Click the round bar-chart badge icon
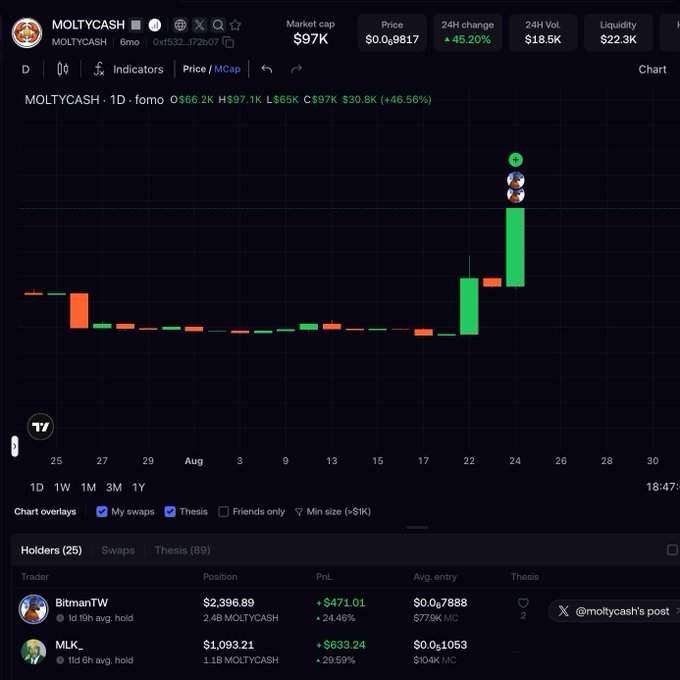 tap(155, 25)
